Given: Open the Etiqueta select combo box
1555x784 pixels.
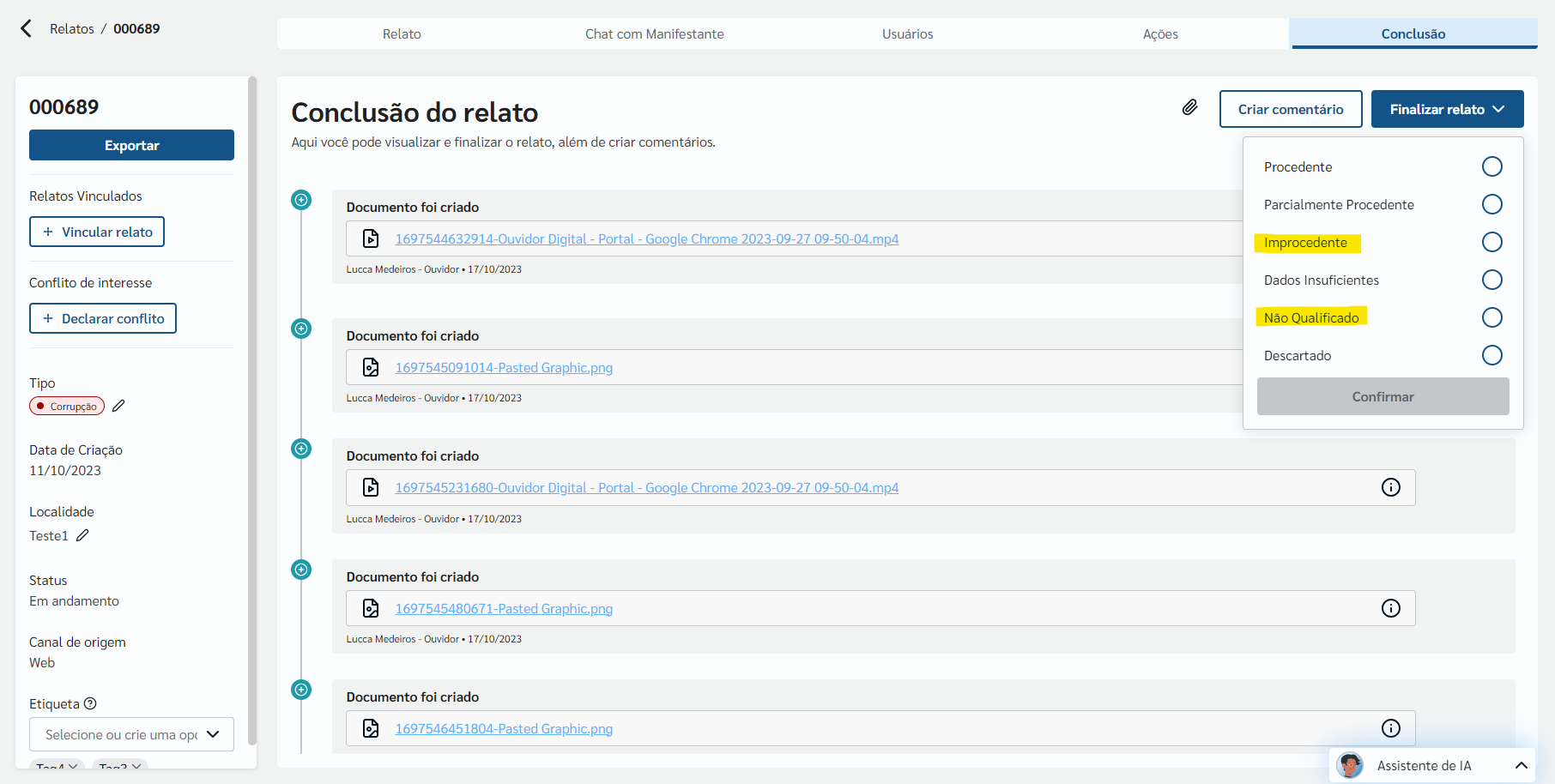Looking at the screenshot, I should 131,734.
